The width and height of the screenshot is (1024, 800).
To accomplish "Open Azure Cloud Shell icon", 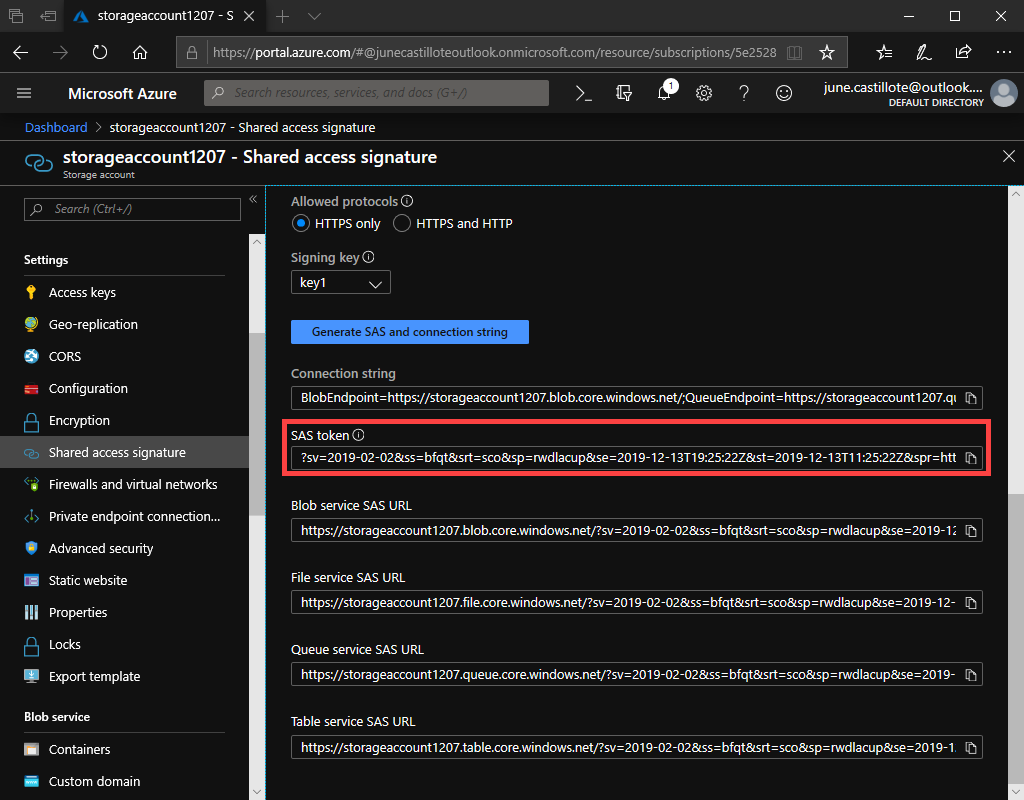I will tap(583, 93).
